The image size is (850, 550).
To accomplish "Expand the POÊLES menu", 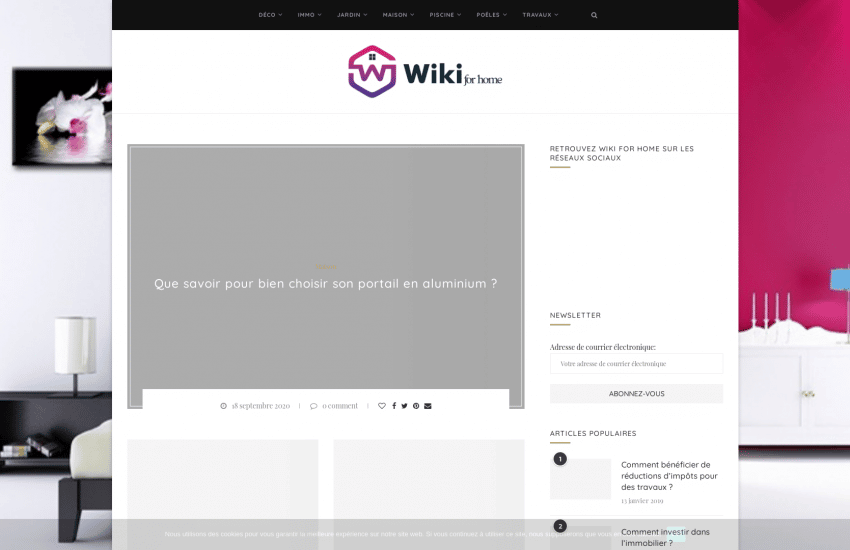I will tap(492, 15).
